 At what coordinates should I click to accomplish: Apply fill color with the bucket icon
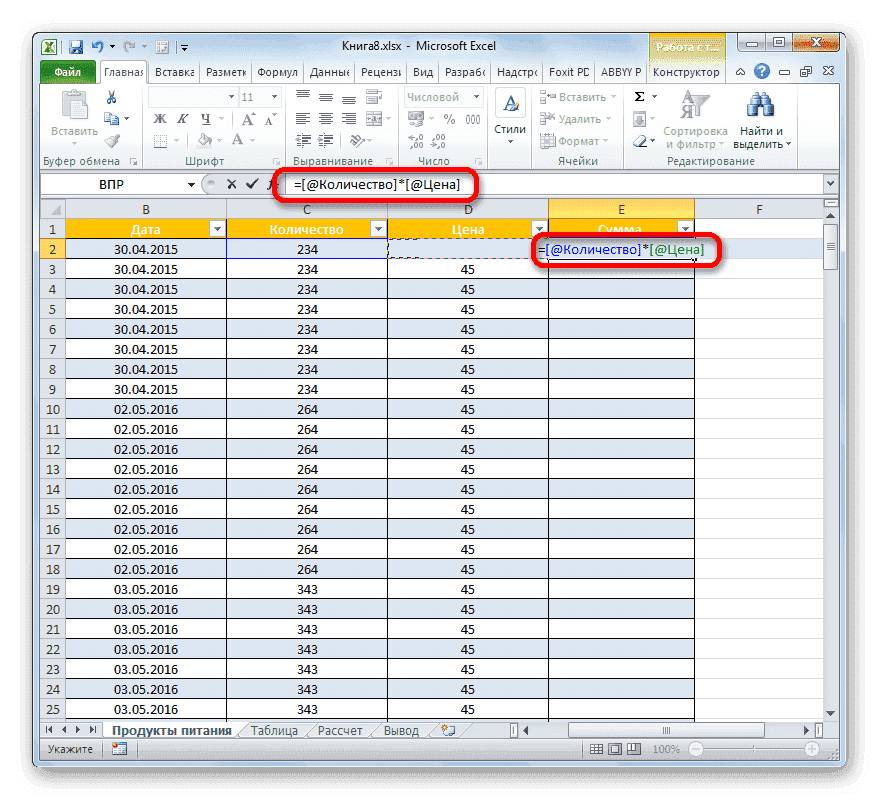click(204, 139)
